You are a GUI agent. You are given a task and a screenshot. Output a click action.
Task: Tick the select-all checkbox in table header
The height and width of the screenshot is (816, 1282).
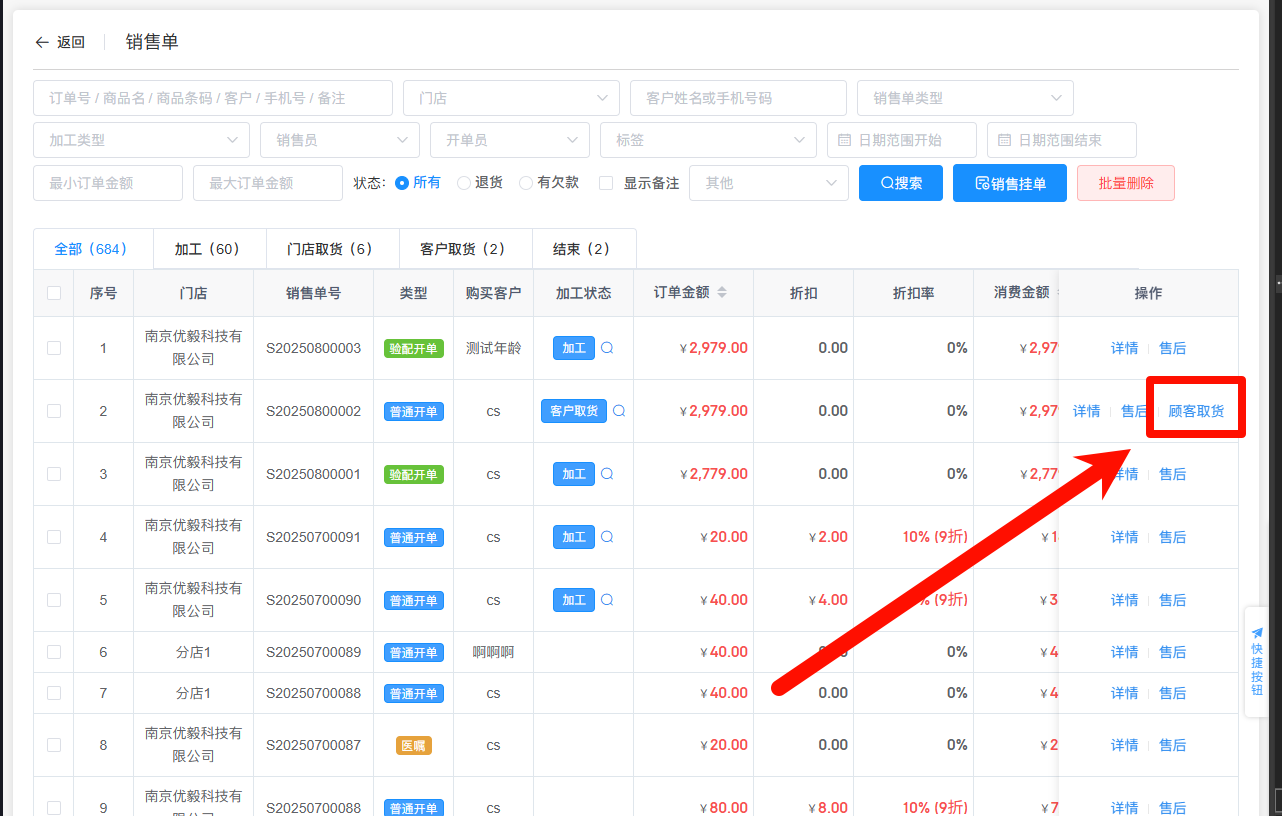pos(54,293)
